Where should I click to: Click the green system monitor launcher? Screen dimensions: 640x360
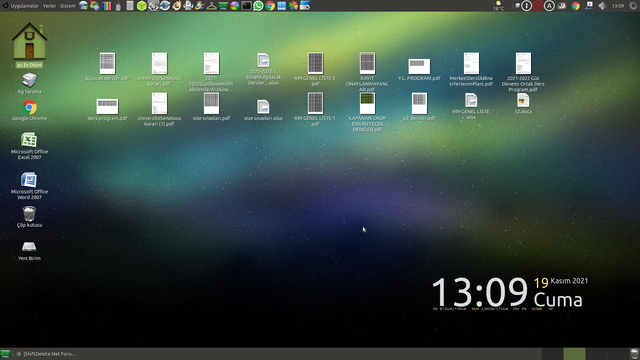223,6
